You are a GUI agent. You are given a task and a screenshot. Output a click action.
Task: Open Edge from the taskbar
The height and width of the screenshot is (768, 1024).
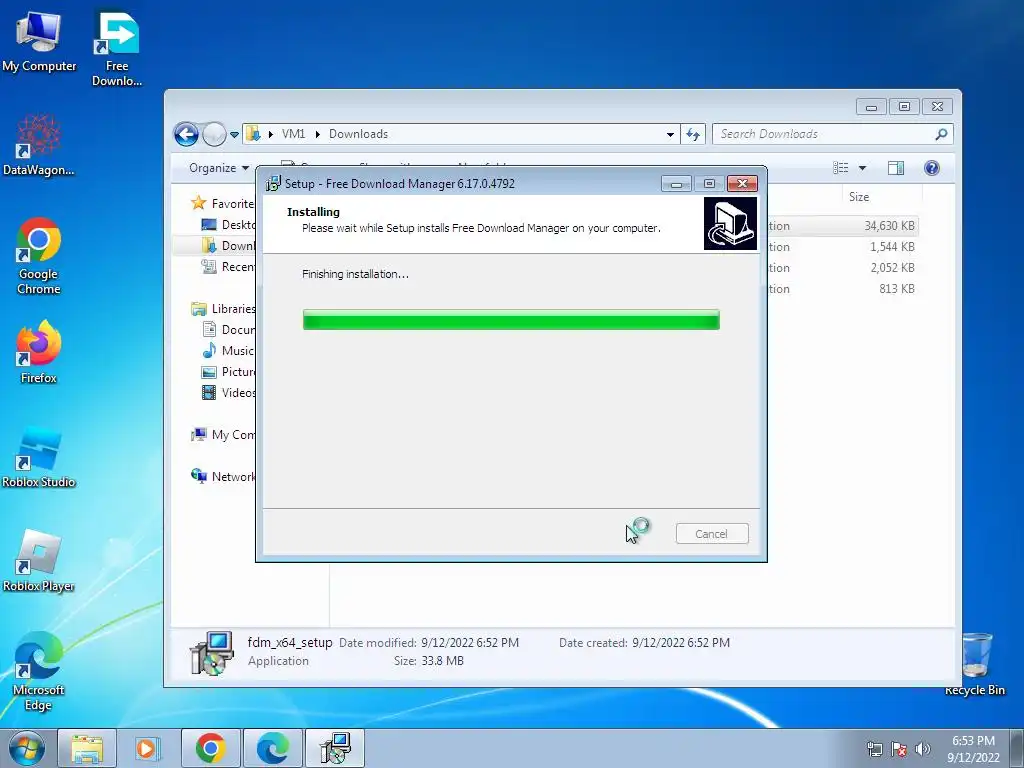coord(272,748)
